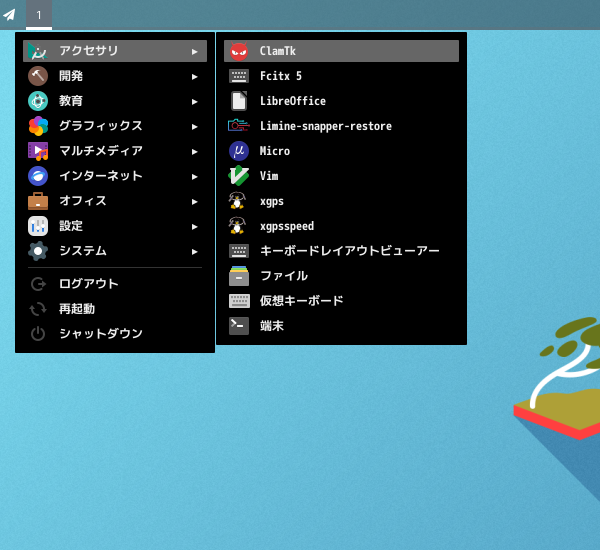Expand the アクセサリ submenu arrow
Viewport: 600px width, 550px height.
tap(194, 52)
